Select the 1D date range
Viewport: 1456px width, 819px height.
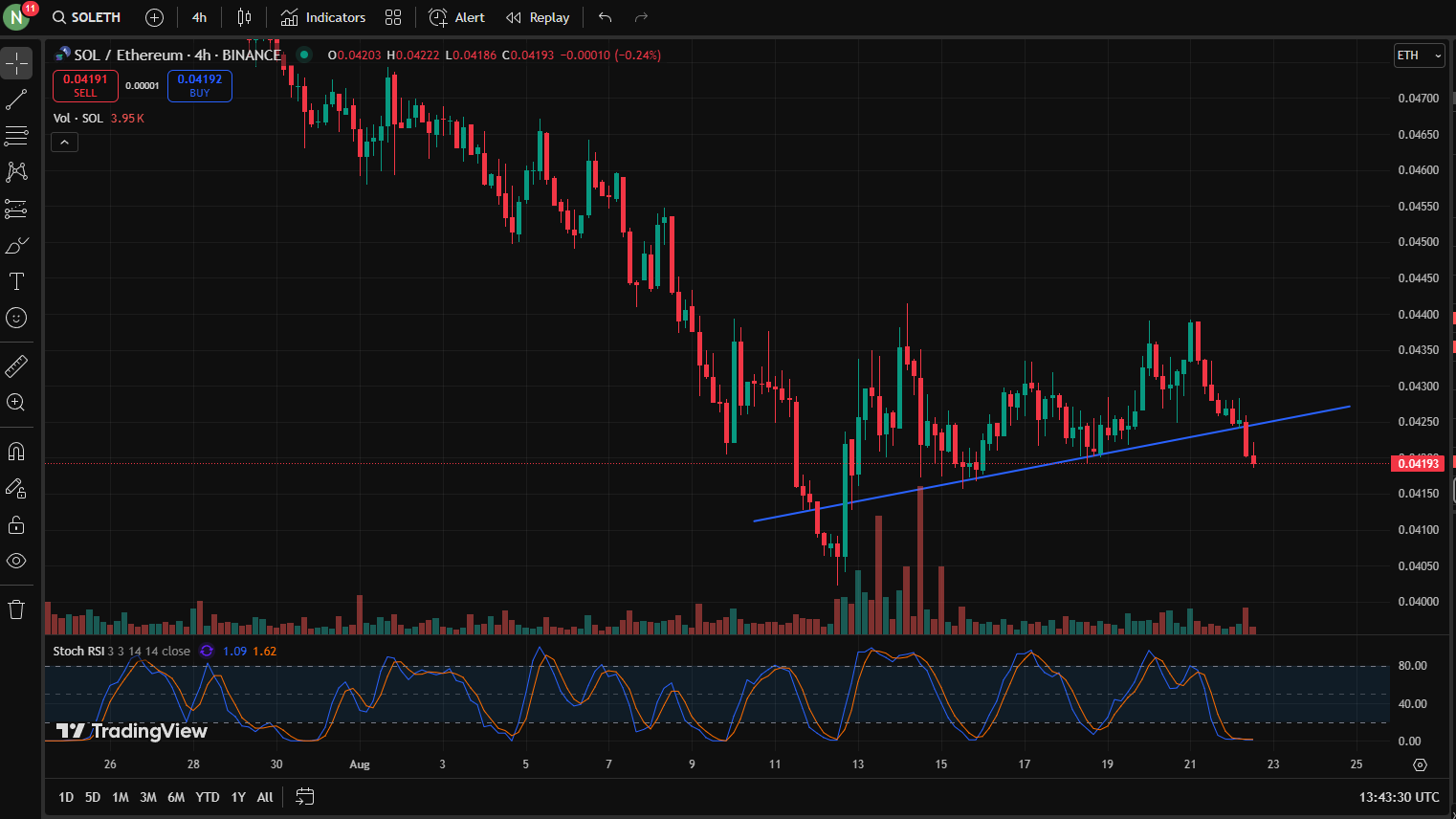(66, 797)
